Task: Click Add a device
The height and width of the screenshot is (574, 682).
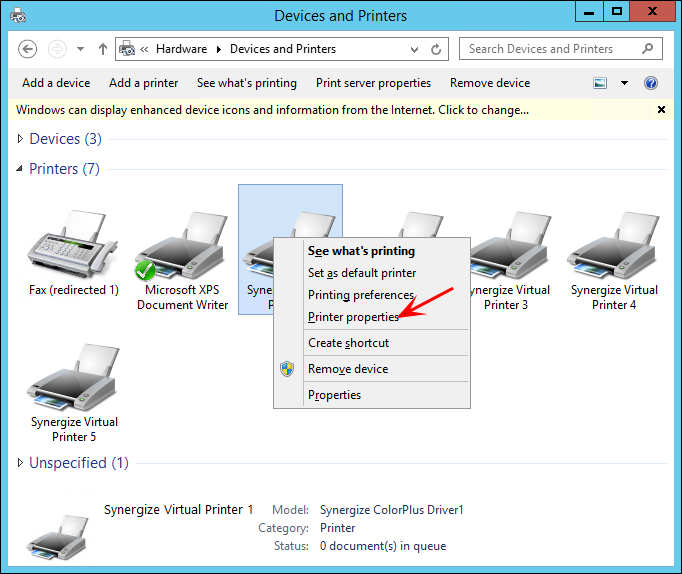Action: coord(56,83)
